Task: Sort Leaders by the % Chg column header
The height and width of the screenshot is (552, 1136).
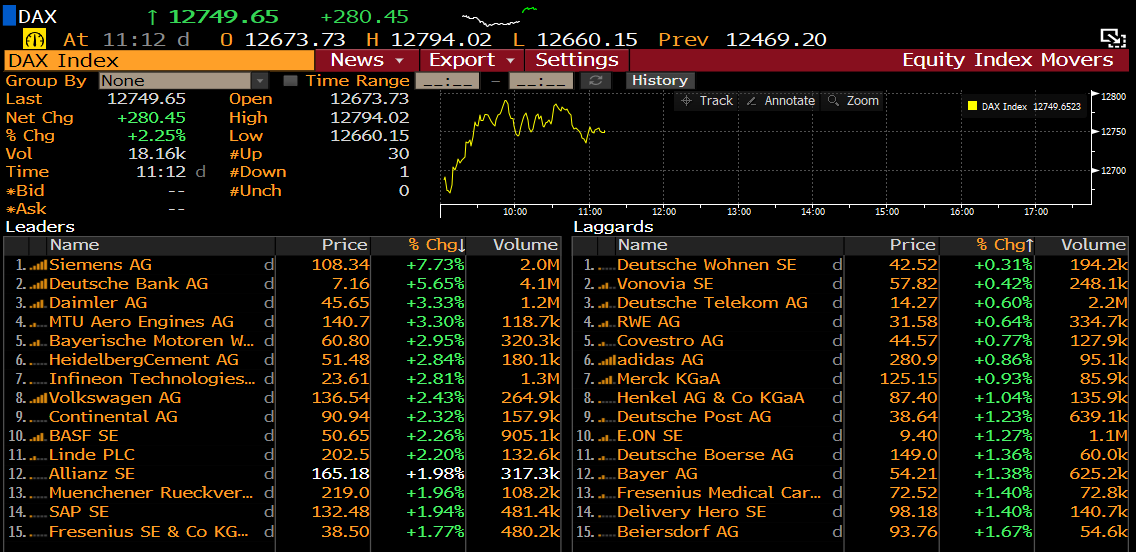Action: coord(417,246)
